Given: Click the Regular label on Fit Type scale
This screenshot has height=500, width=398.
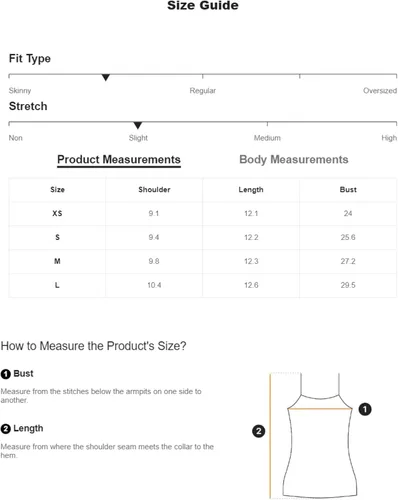Looking at the screenshot, I should (x=203, y=91).
